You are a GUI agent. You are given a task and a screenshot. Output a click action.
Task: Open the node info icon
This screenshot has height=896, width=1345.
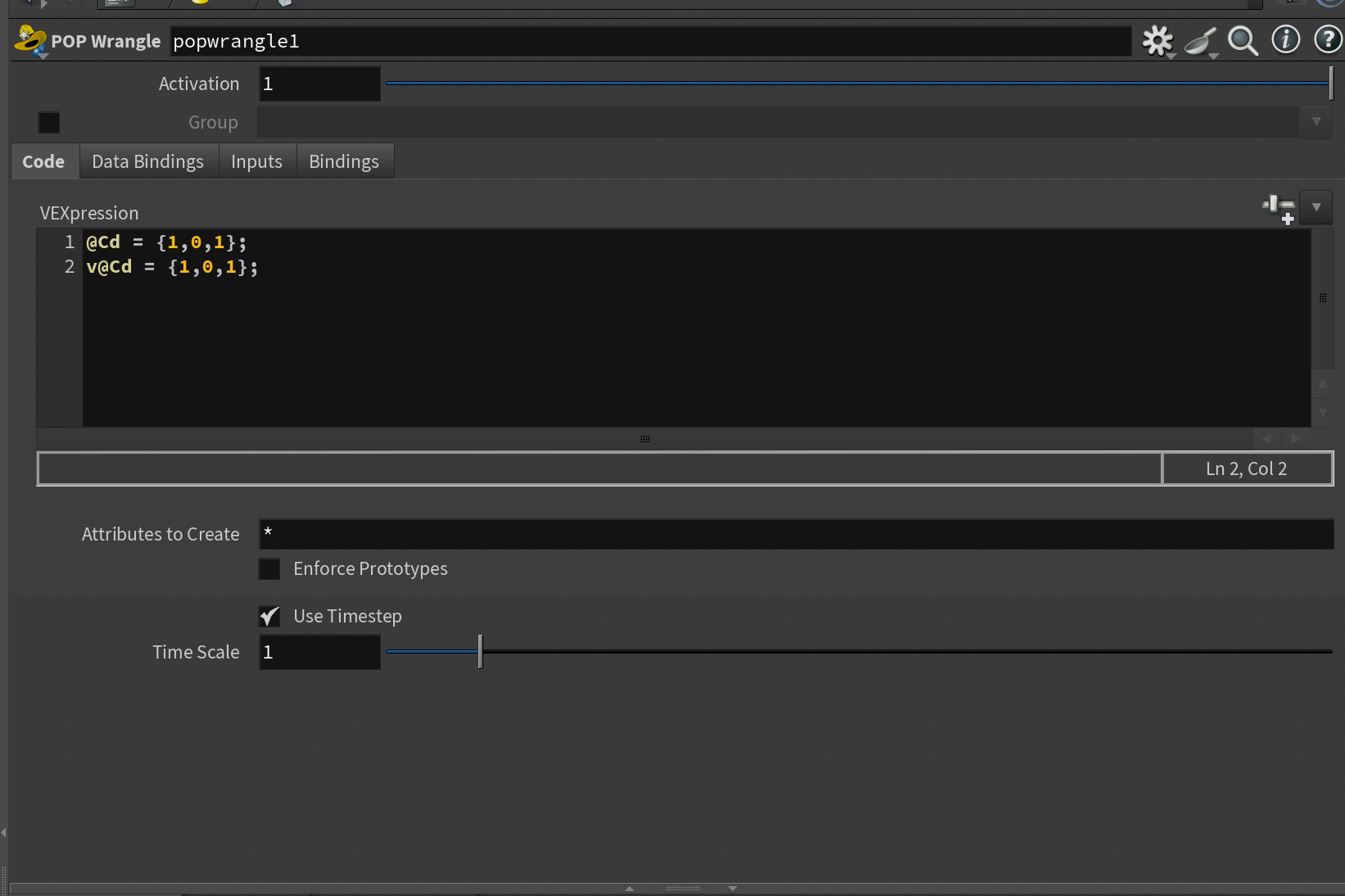pyautogui.click(x=1285, y=39)
